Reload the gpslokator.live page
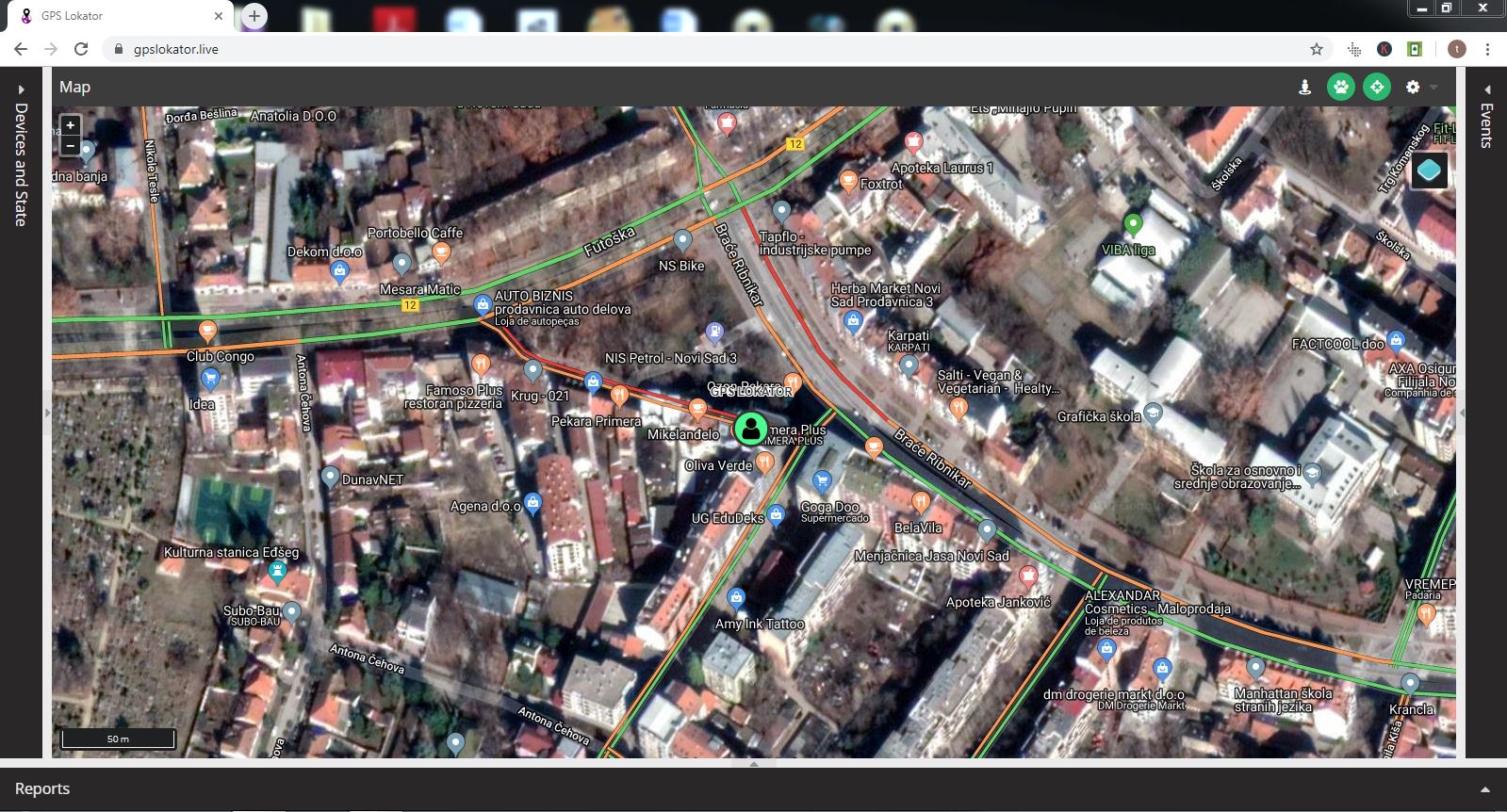Image resolution: width=1507 pixels, height=812 pixels. pyautogui.click(x=81, y=49)
